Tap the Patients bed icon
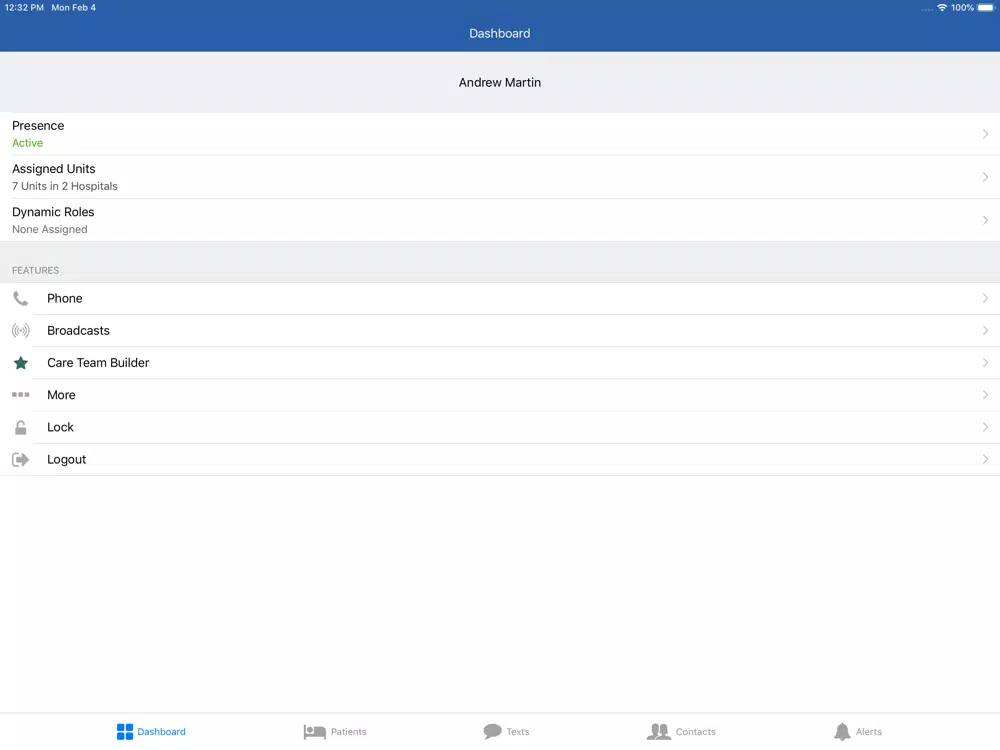Image resolution: width=1000 pixels, height=750 pixels. [314, 732]
